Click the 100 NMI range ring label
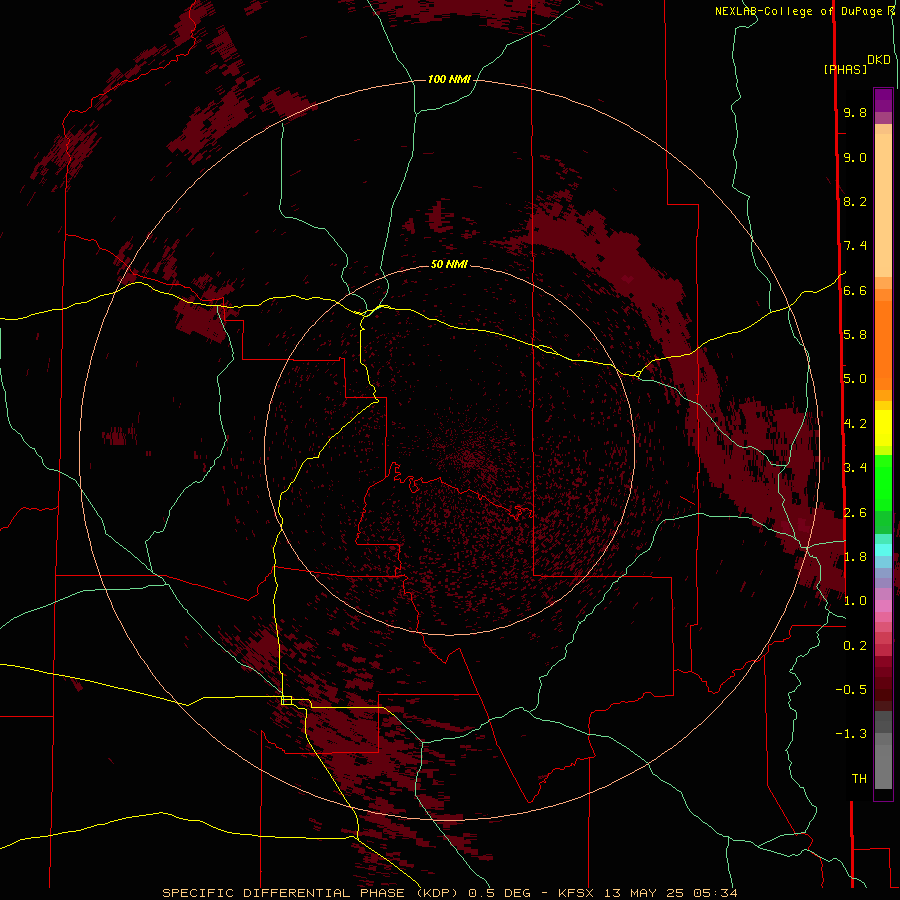Screen dimensions: 900x900 (449, 79)
